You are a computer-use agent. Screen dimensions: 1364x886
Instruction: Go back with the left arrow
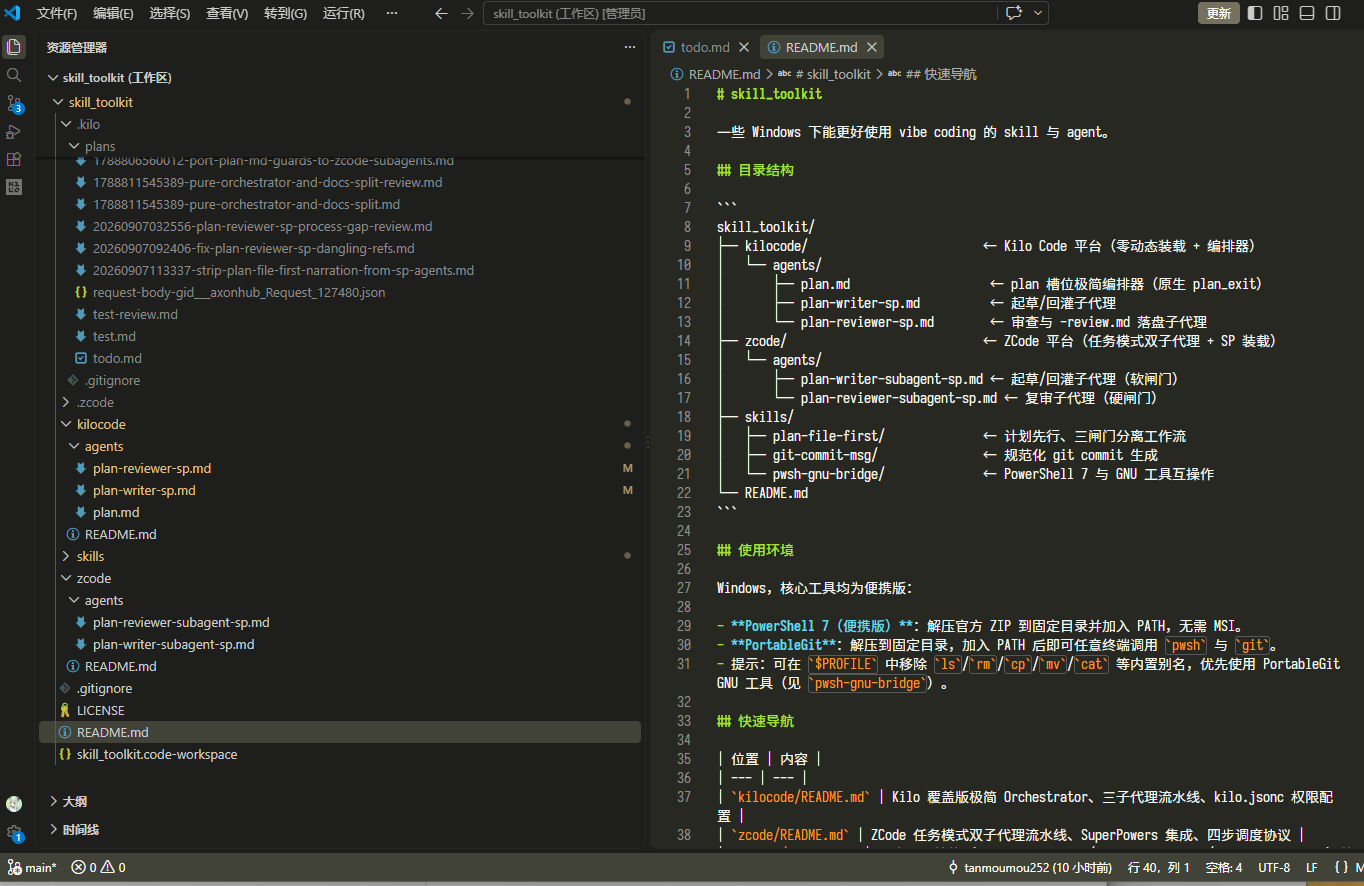441,13
